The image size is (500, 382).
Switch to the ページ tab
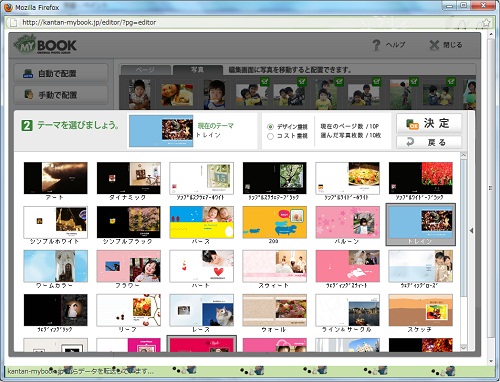pos(145,70)
